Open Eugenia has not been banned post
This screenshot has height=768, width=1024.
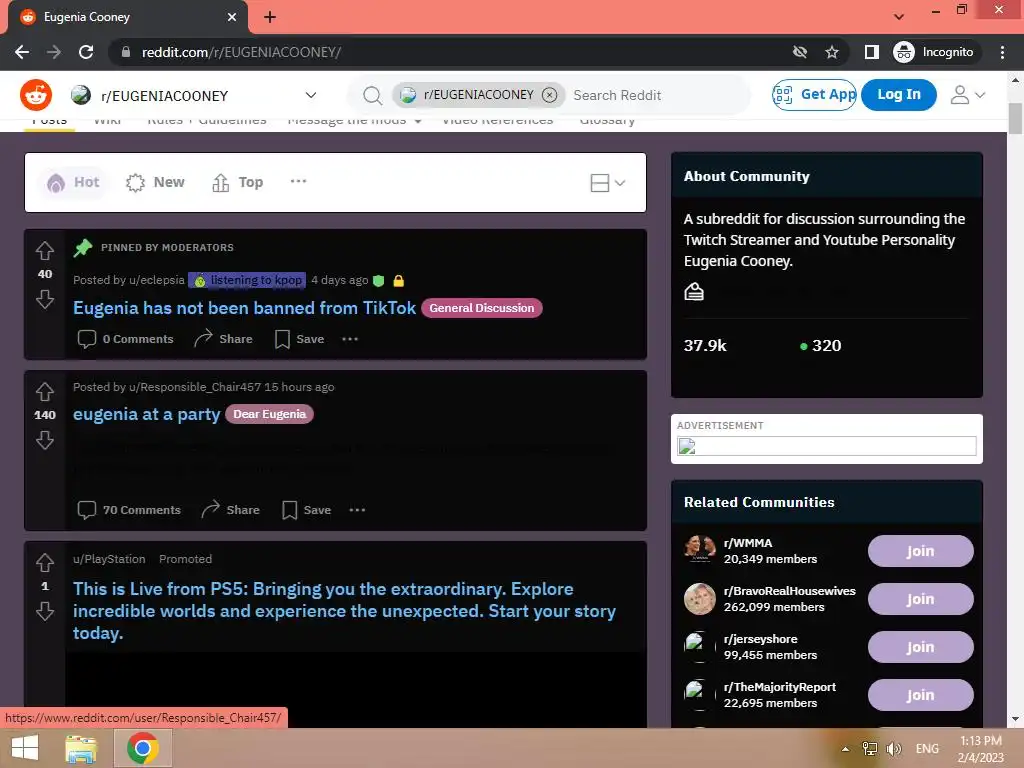(x=244, y=308)
